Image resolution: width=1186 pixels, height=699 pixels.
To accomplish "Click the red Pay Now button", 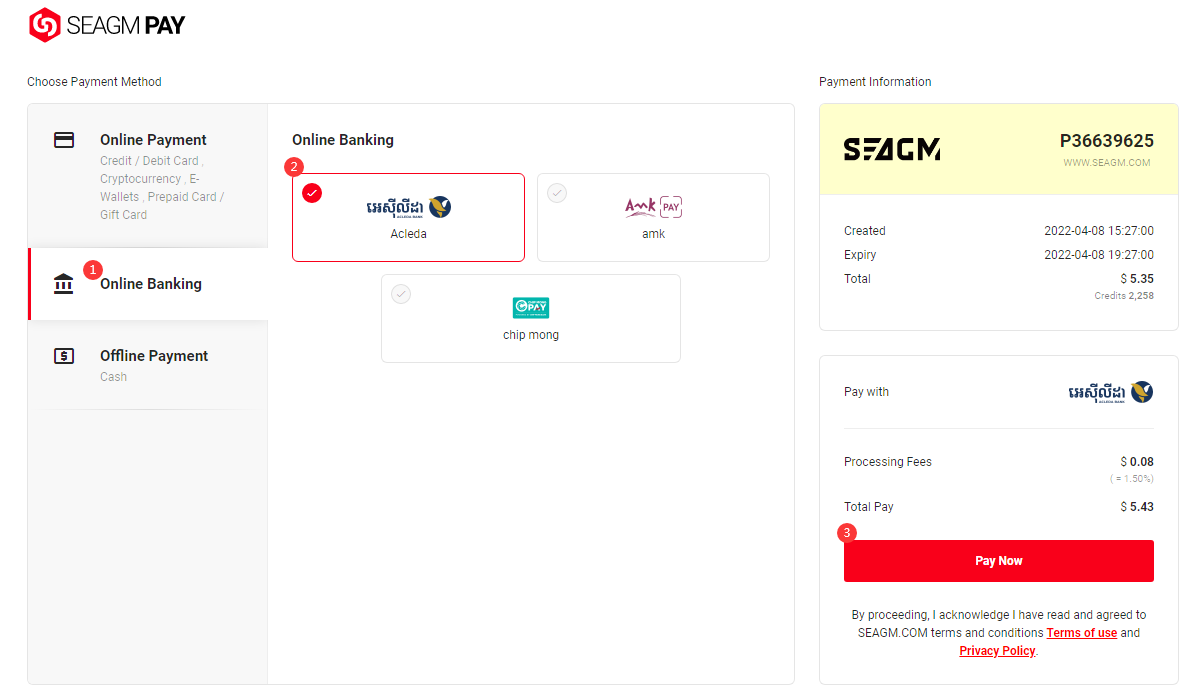I will click(x=998, y=561).
